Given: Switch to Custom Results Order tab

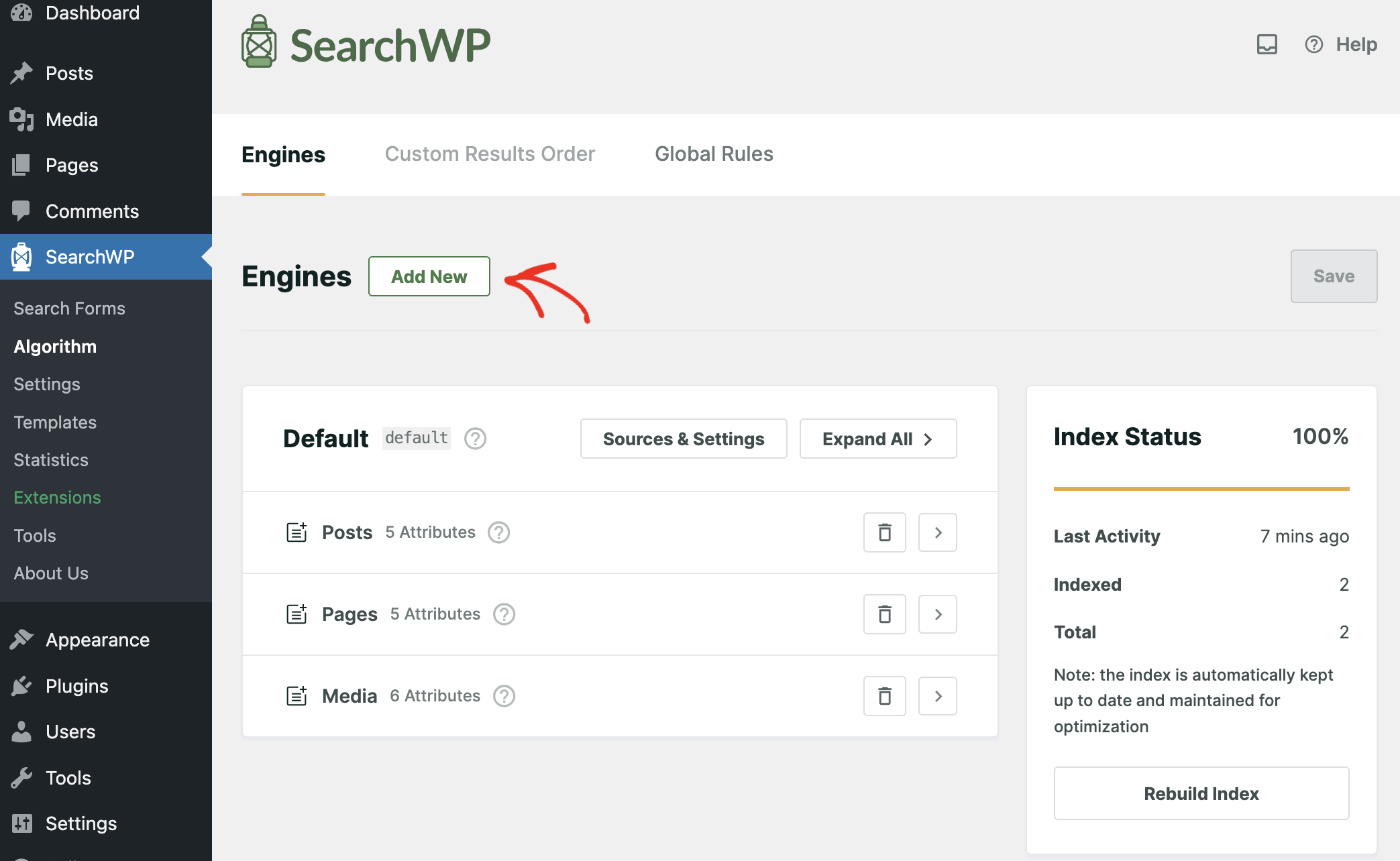Looking at the screenshot, I should (x=490, y=154).
